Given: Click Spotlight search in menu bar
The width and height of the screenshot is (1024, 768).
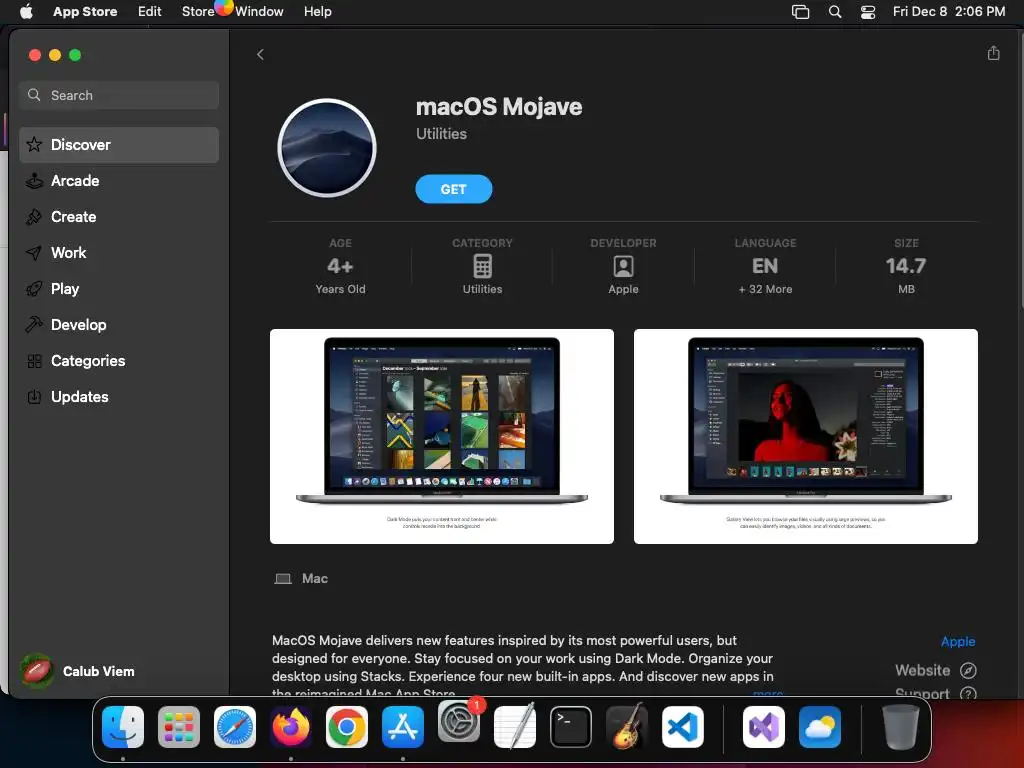Looking at the screenshot, I should (x=835, y=12).
